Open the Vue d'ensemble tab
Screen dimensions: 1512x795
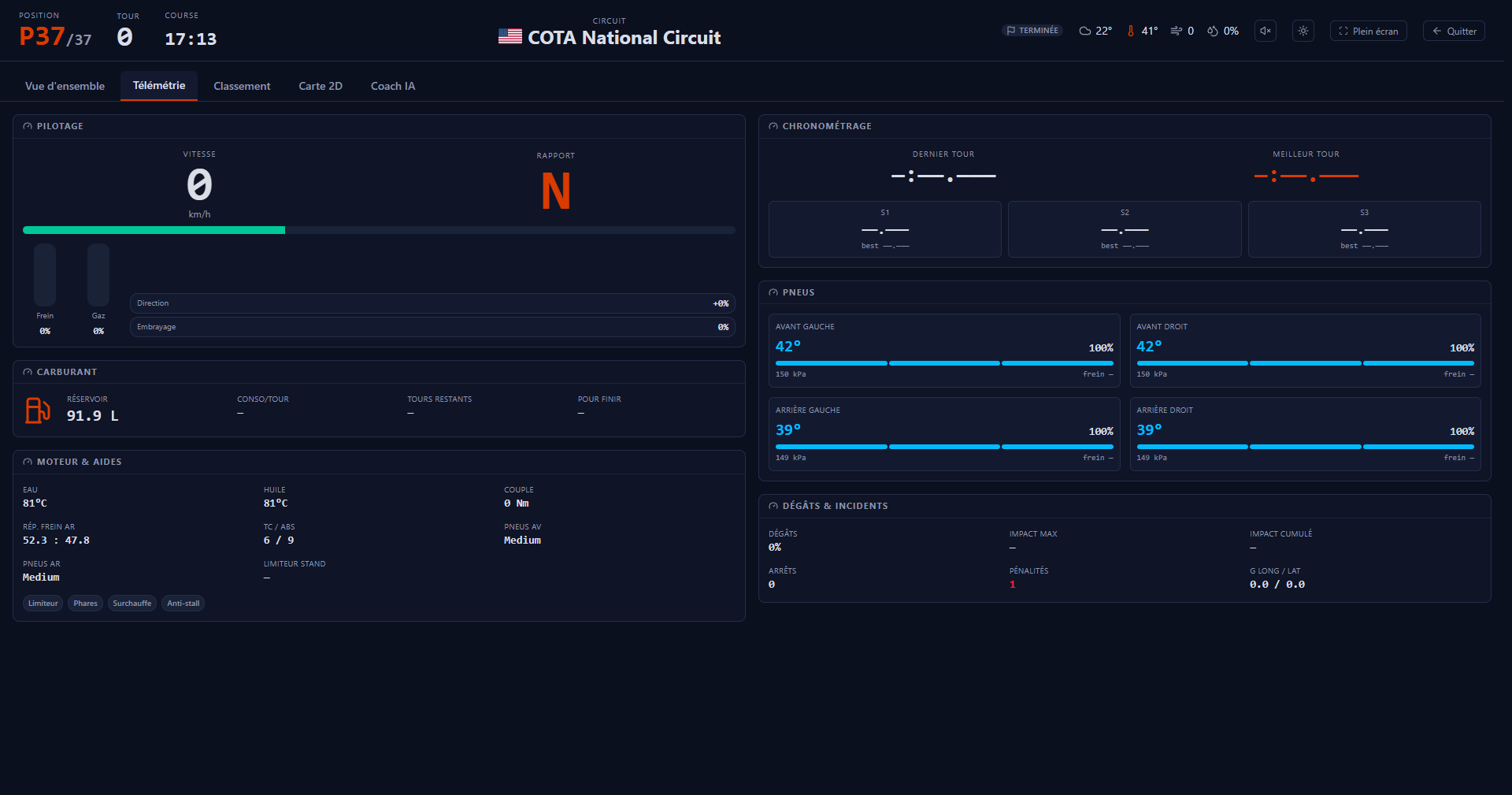coord(65,86)
